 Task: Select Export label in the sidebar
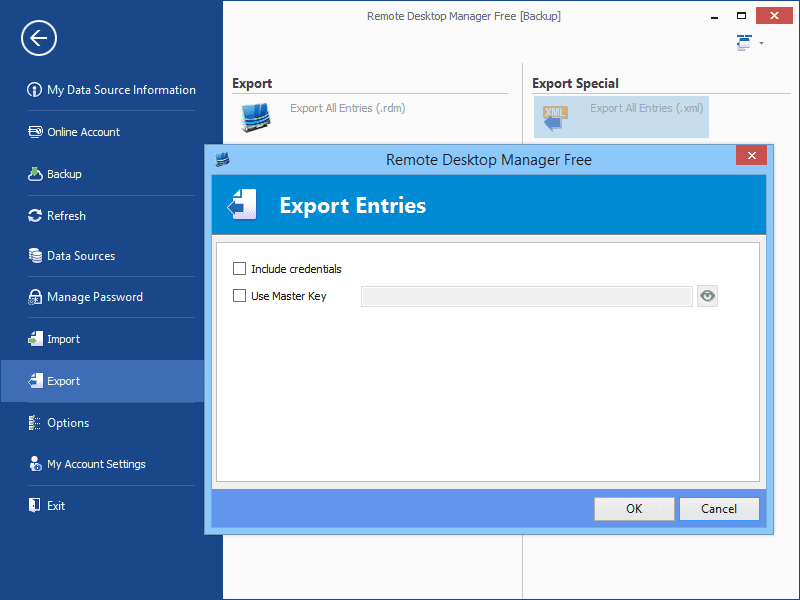[64, 381]
